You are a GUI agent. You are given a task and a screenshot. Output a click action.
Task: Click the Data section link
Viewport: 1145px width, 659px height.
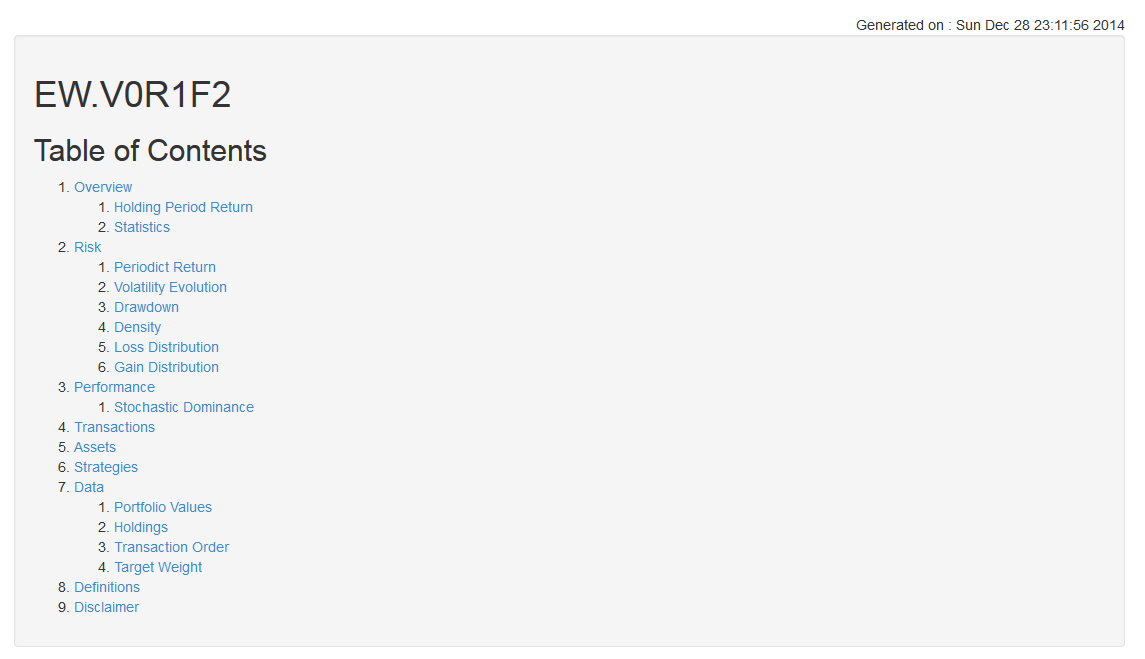[x=89, y=487]
